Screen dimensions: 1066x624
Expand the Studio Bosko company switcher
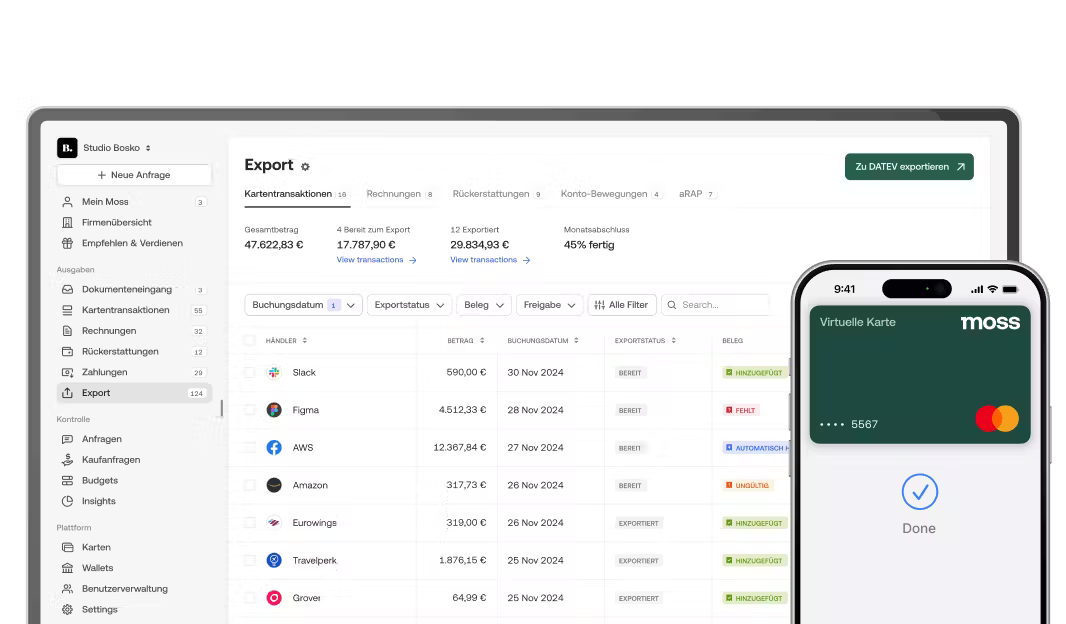(x=148, y=148)
